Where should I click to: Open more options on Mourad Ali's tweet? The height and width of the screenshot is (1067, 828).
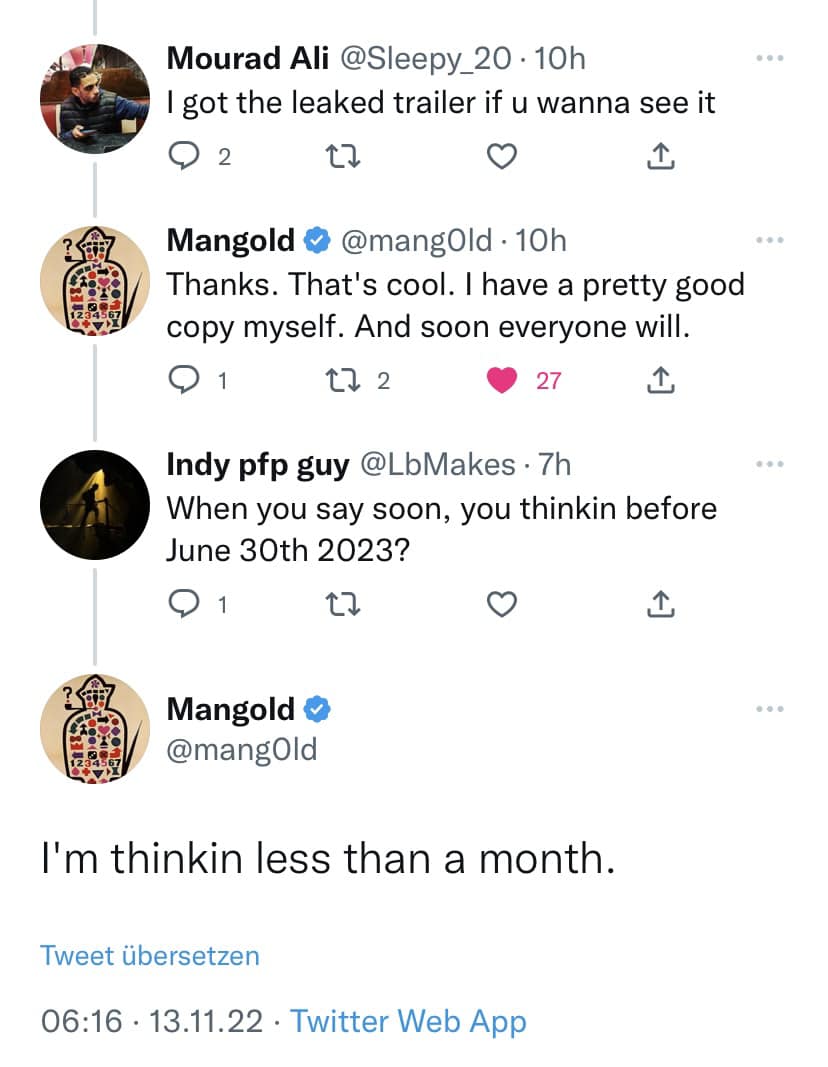[769, 58]
